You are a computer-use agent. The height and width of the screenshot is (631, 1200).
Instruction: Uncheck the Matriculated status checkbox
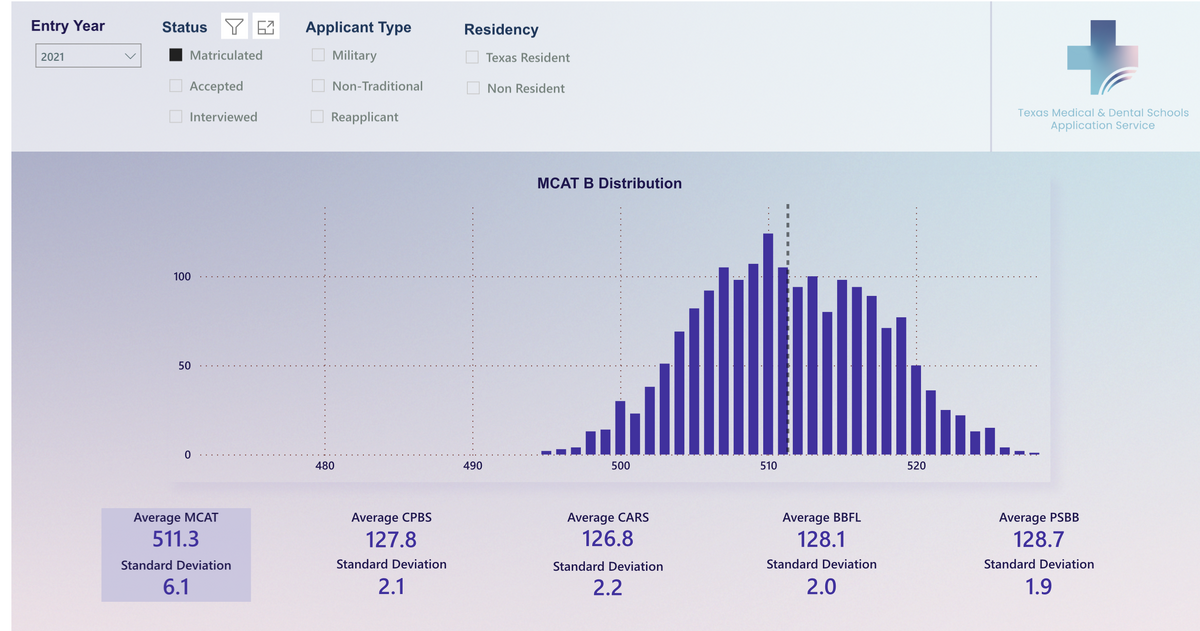176,55
